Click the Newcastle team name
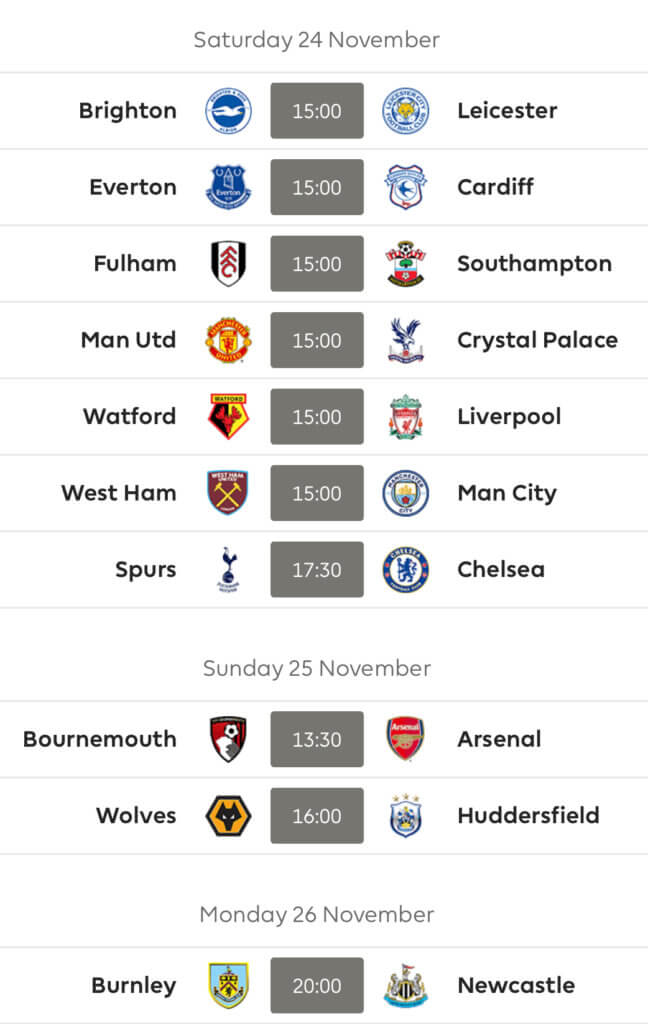648x1024 pixels. coord(516,985)
